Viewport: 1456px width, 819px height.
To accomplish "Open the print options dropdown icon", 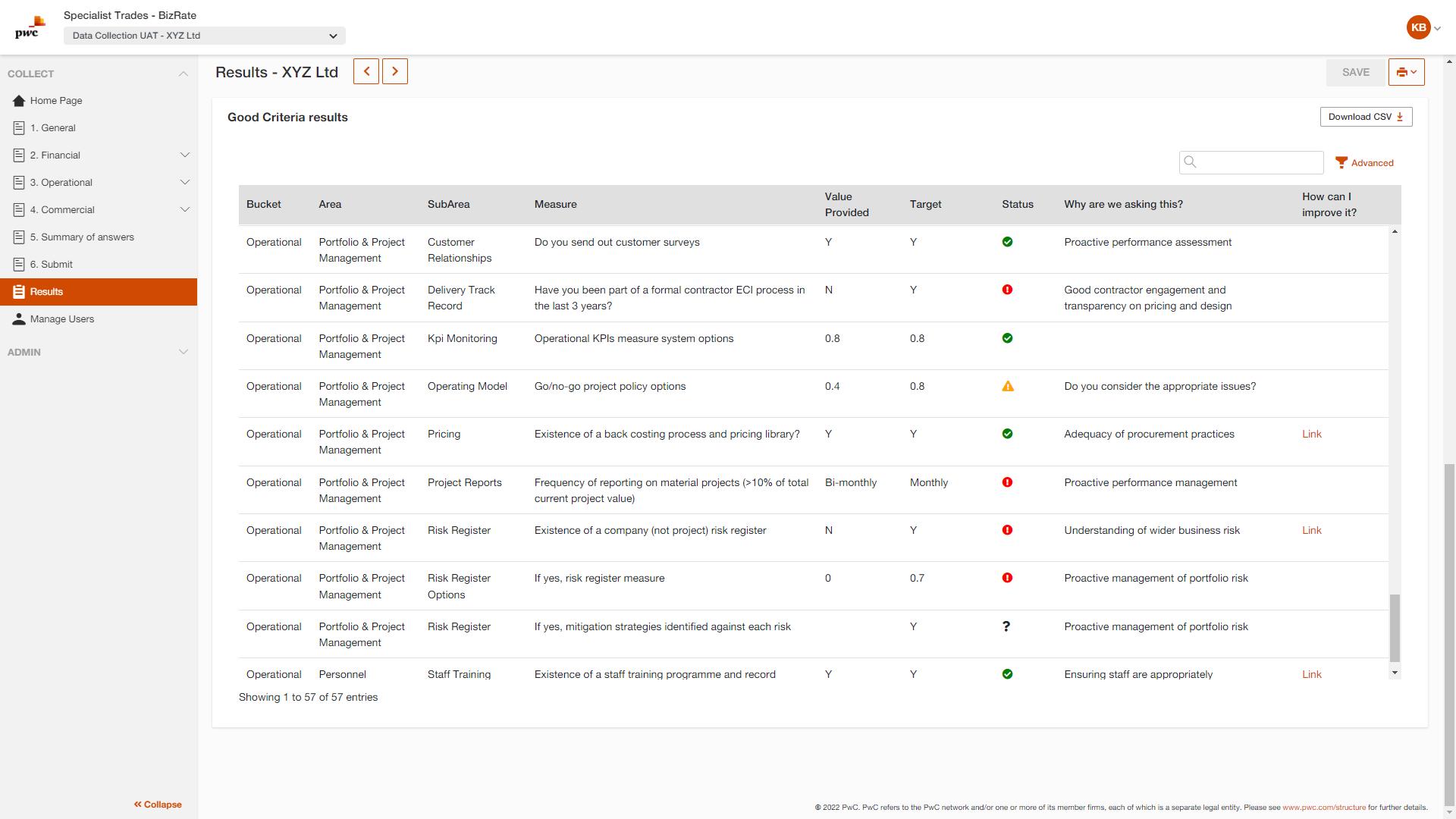I will [x=1406, y=72].
